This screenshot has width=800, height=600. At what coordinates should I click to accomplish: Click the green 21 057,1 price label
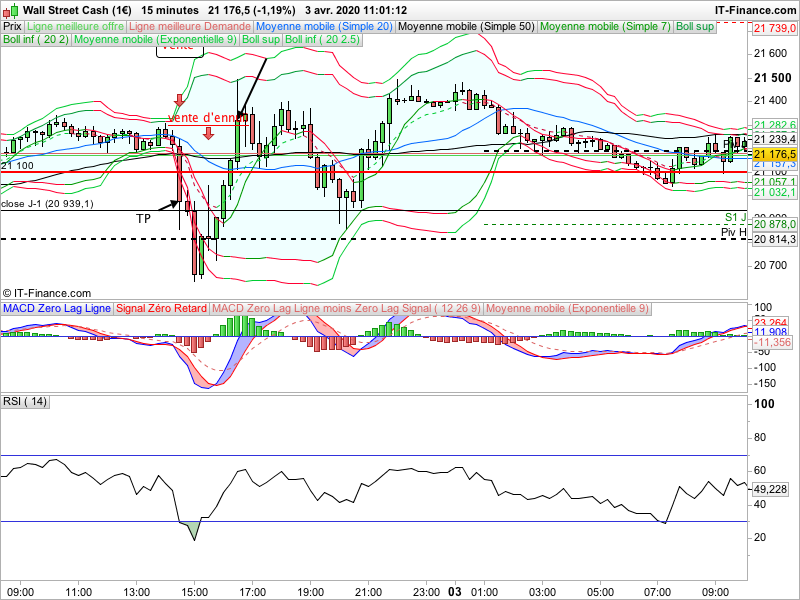(774, 182)
